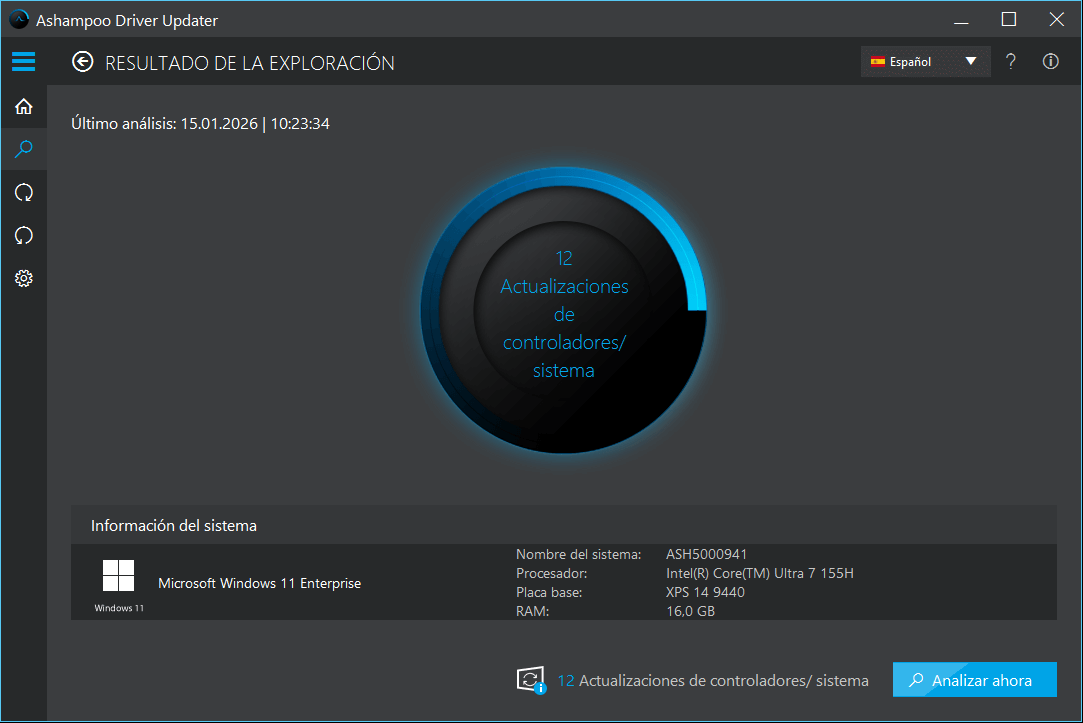
Task: Open help with the question mark icon
Action: click(x=1011, y=62)
